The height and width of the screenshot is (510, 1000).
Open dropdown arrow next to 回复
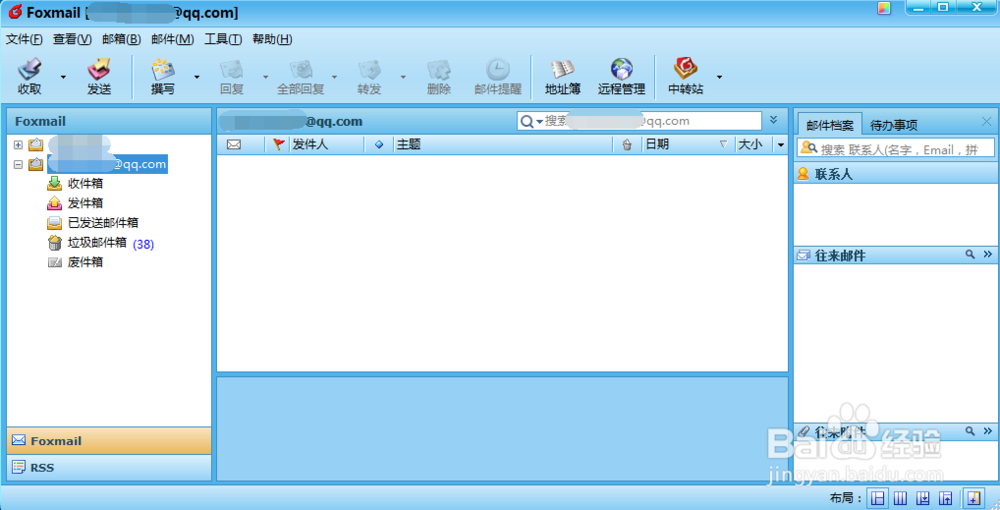[265, 77]
